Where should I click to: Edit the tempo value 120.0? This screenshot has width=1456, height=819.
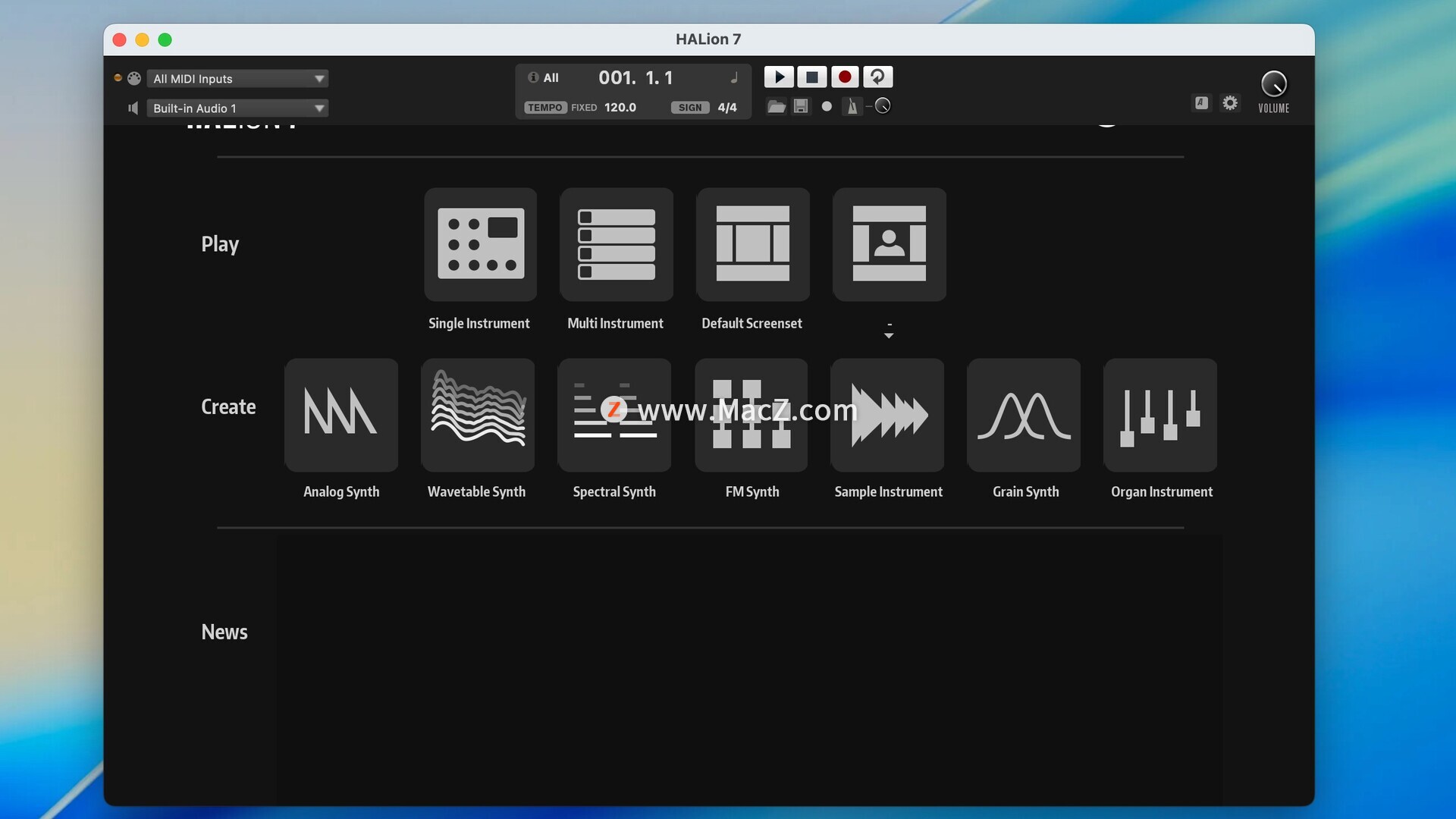coord(620,108)
